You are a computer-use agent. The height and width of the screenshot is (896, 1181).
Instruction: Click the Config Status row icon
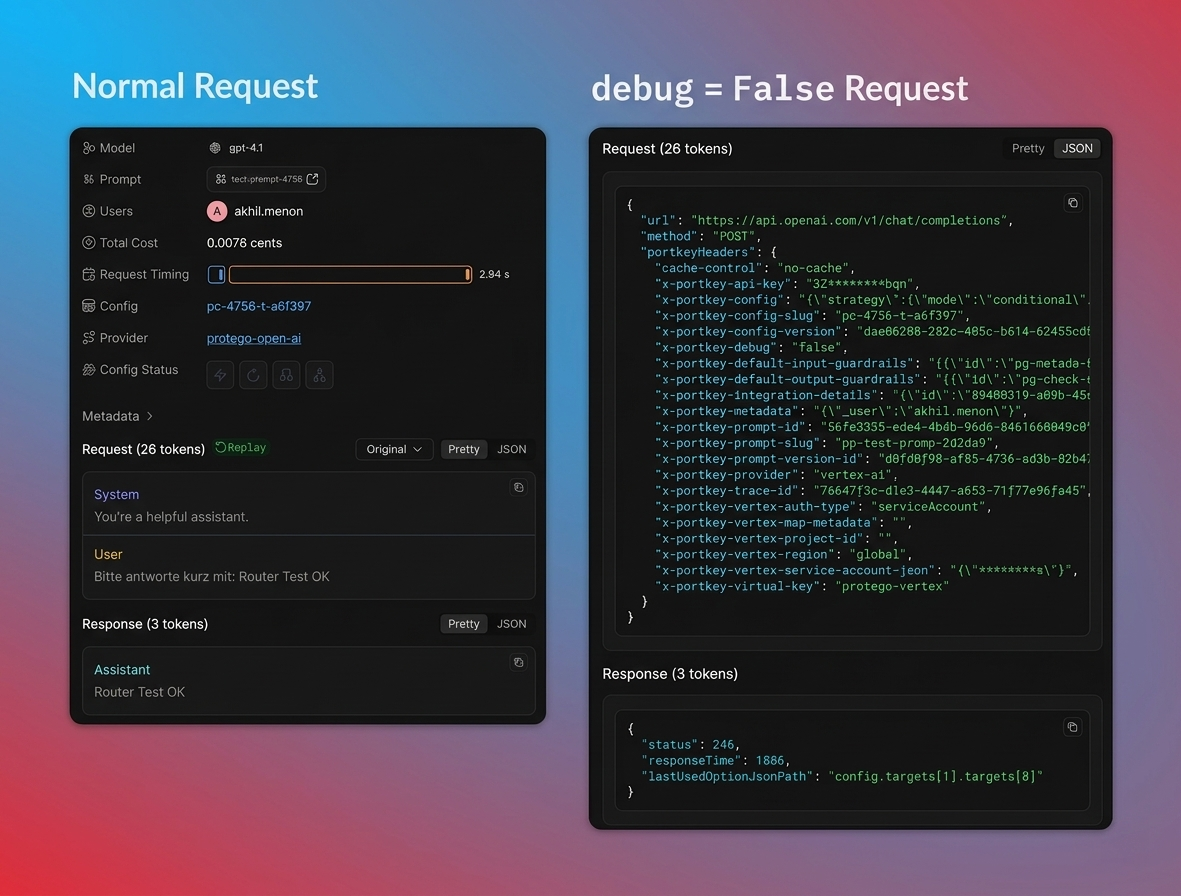click(x=89, y=370)
